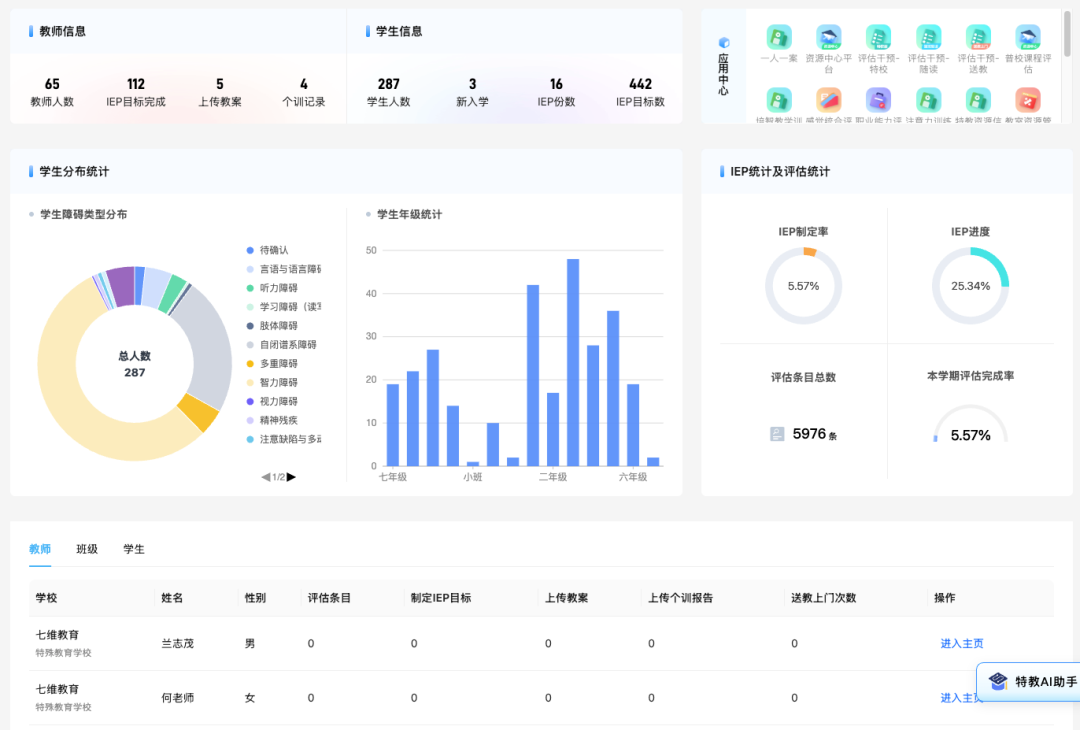Click the 新入学 value 3
Screen dimensions: 1080x730
472,84
